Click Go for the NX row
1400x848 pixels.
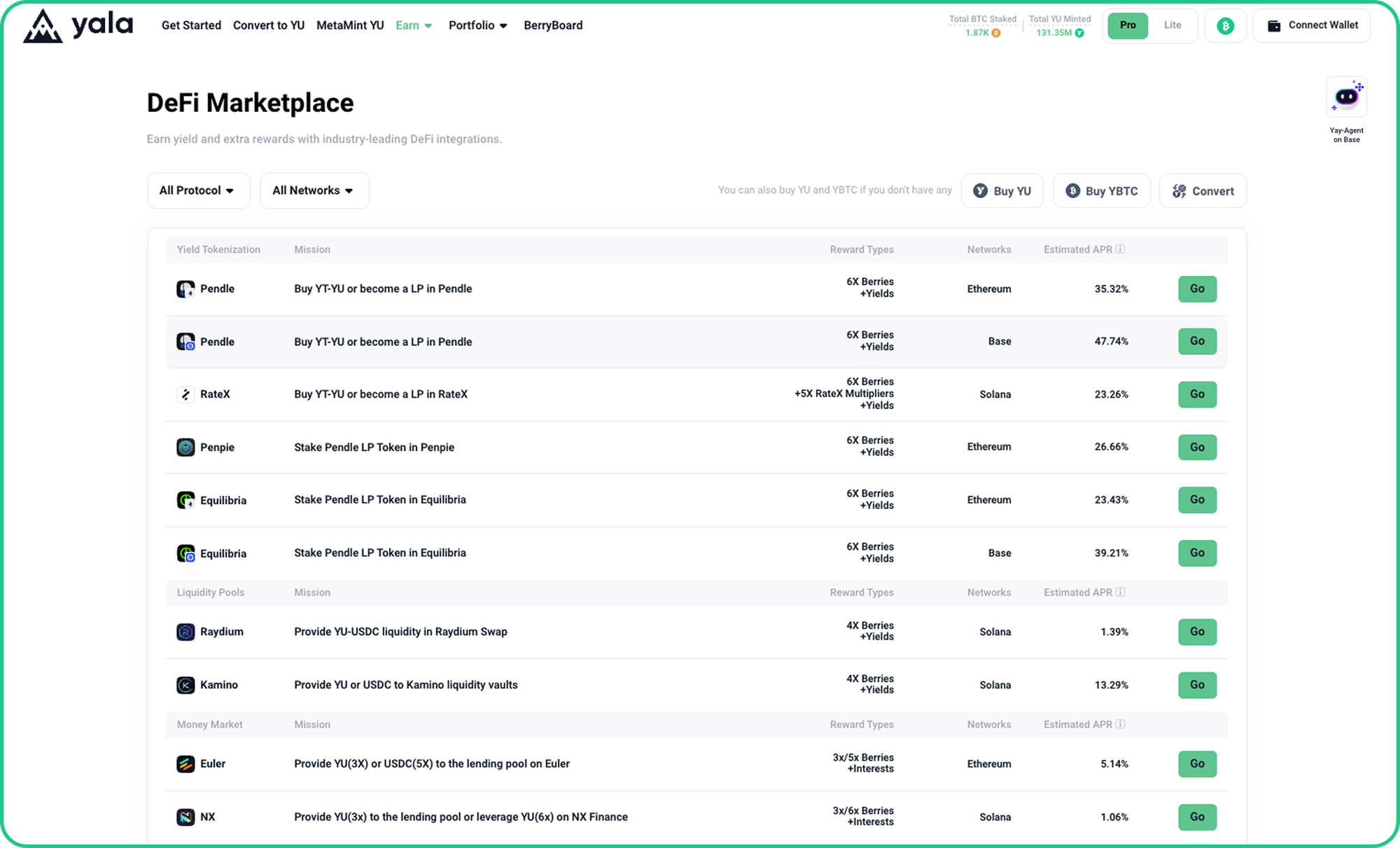(1197, 816)
